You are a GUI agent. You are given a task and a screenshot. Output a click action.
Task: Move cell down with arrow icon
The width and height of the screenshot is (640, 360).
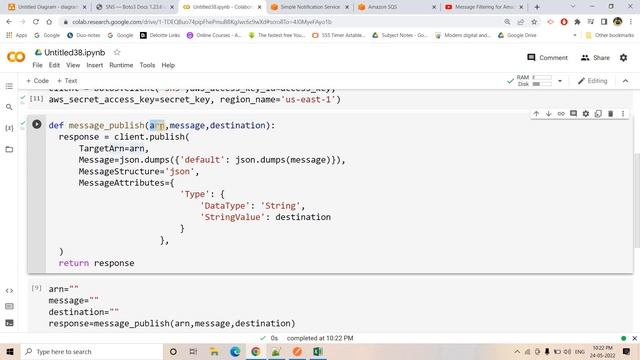[x=549, y=114]
